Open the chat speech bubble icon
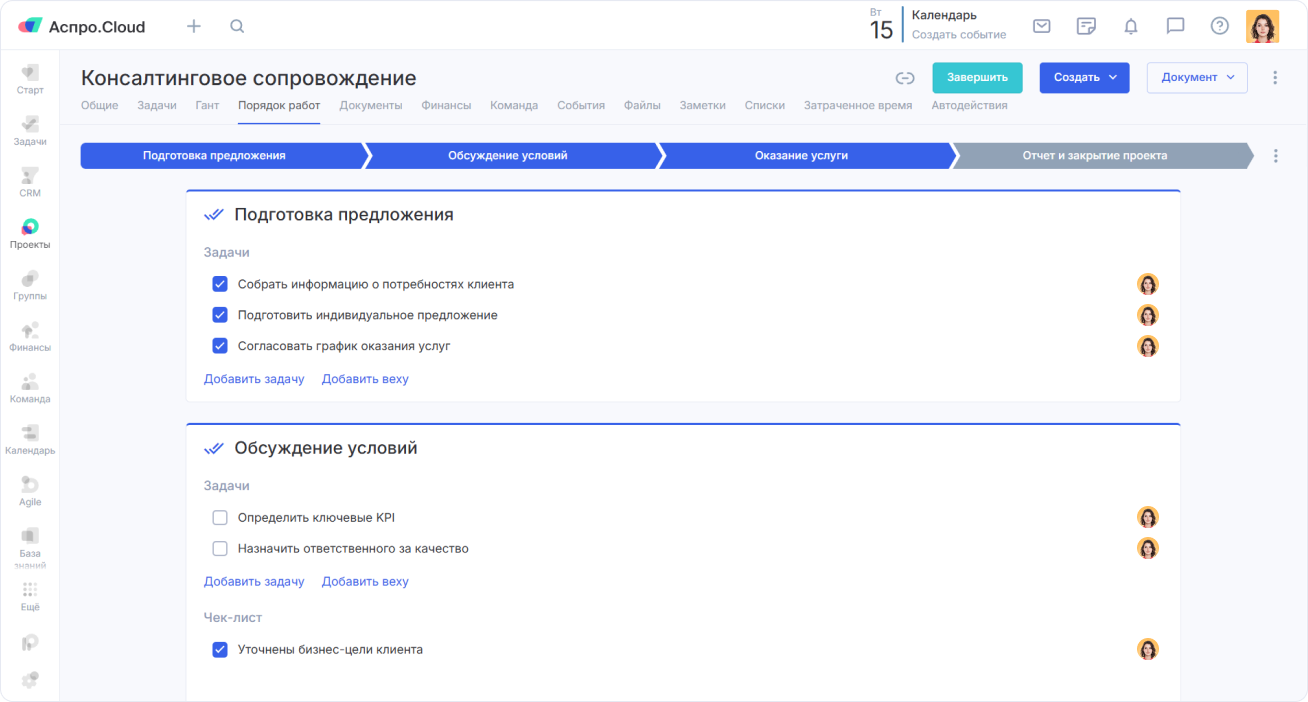The height and width of the screenshot is (702, 1308). pos(1176,26)
